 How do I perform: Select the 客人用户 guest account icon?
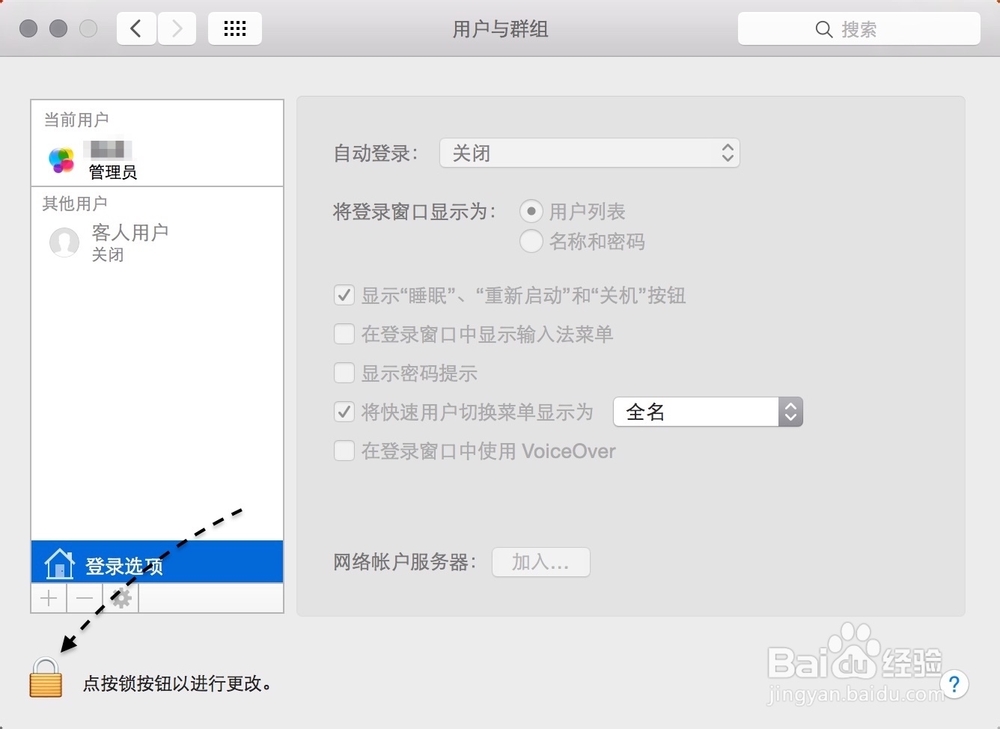click(x=64, y=242)
